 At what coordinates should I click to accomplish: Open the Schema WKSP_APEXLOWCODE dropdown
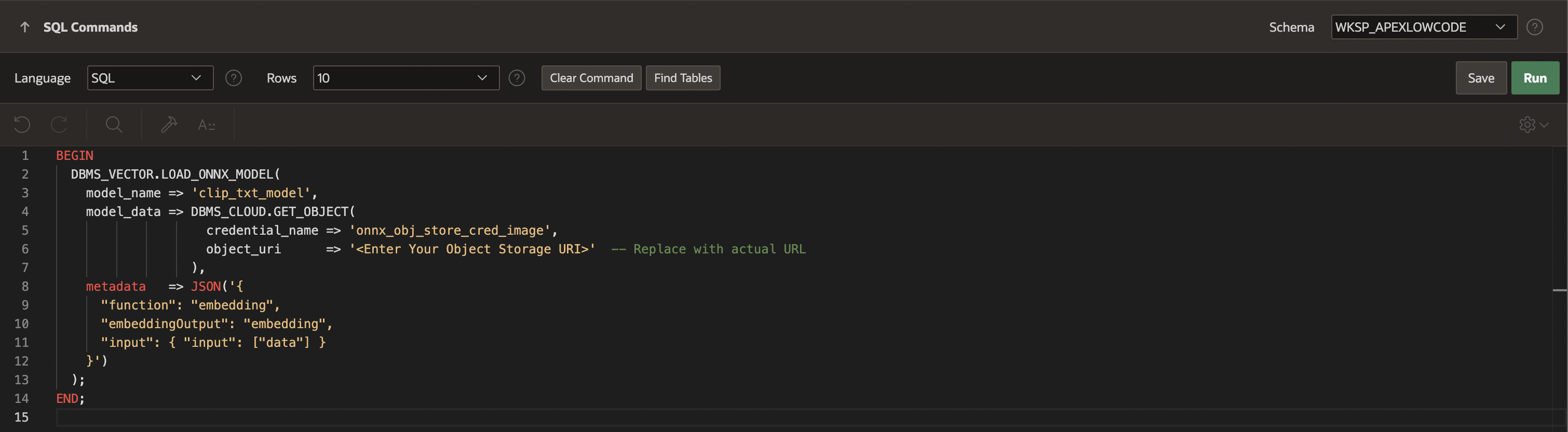pyautogui.click(x=1423, y=28)
